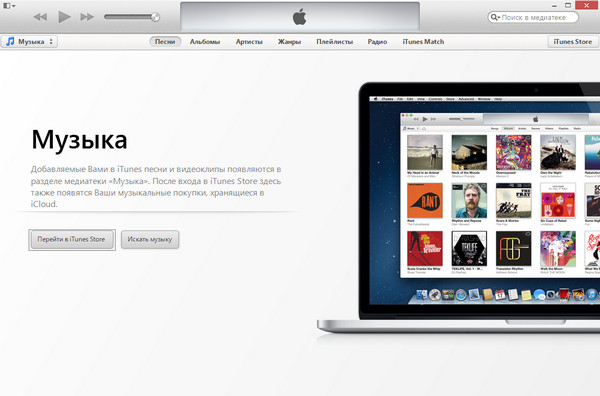
Task: Open the Артисты tab
Action: (249, 42)
